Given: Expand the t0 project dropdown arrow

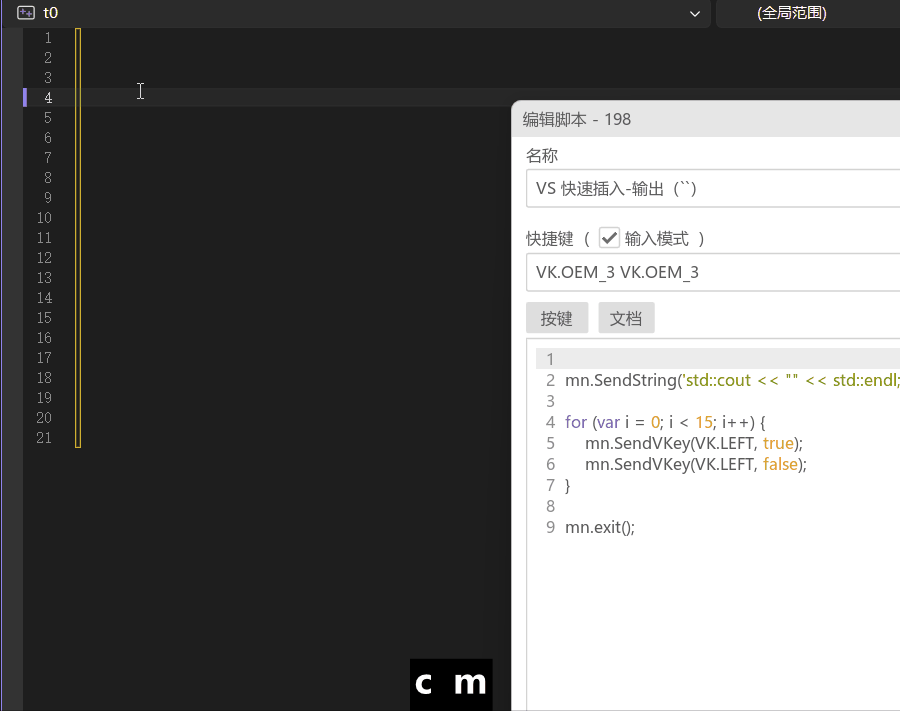Looking at the screenshot, I should pyautogui.click(x=695, y=13).
